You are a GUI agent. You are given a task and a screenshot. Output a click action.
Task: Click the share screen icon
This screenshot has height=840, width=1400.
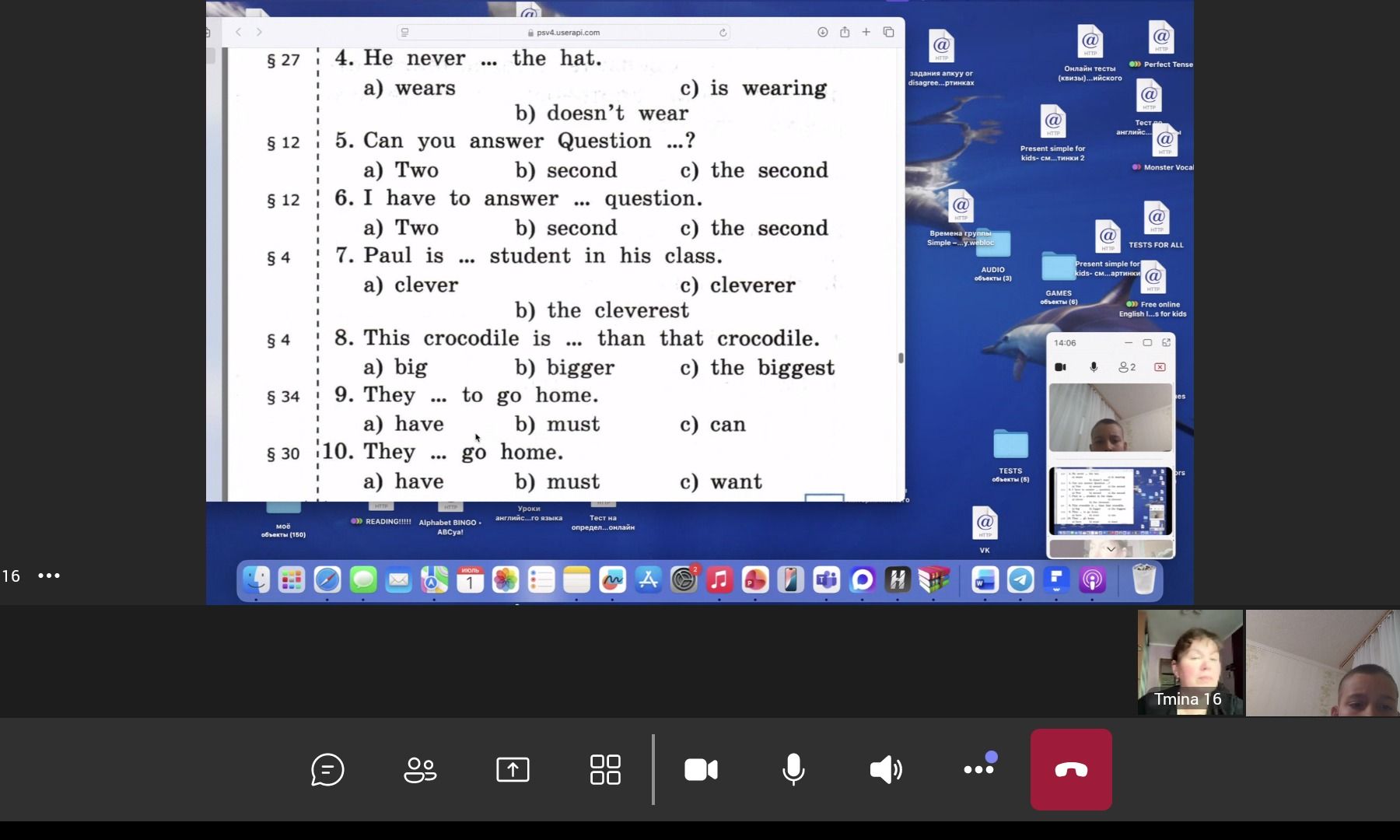513,770
